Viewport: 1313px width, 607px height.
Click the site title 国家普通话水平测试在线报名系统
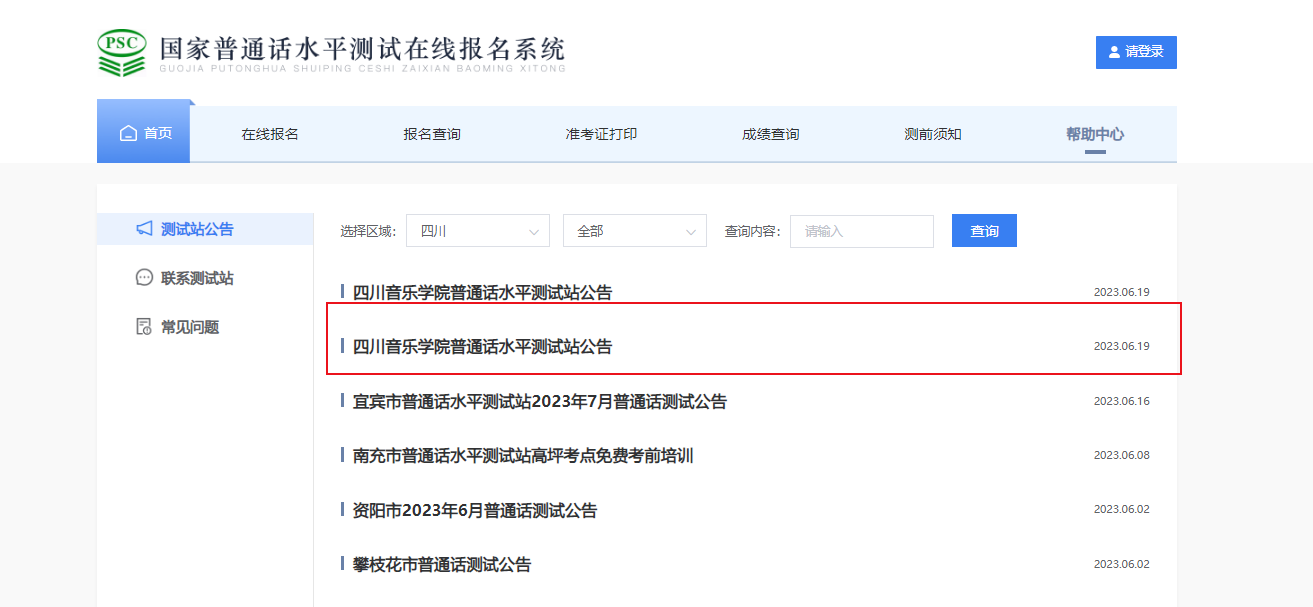tap(362, 48)
